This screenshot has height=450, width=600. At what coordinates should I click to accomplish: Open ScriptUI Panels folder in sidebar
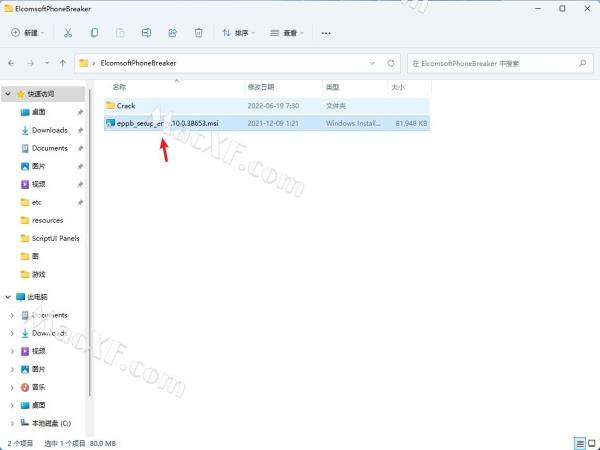pos(55,238)
